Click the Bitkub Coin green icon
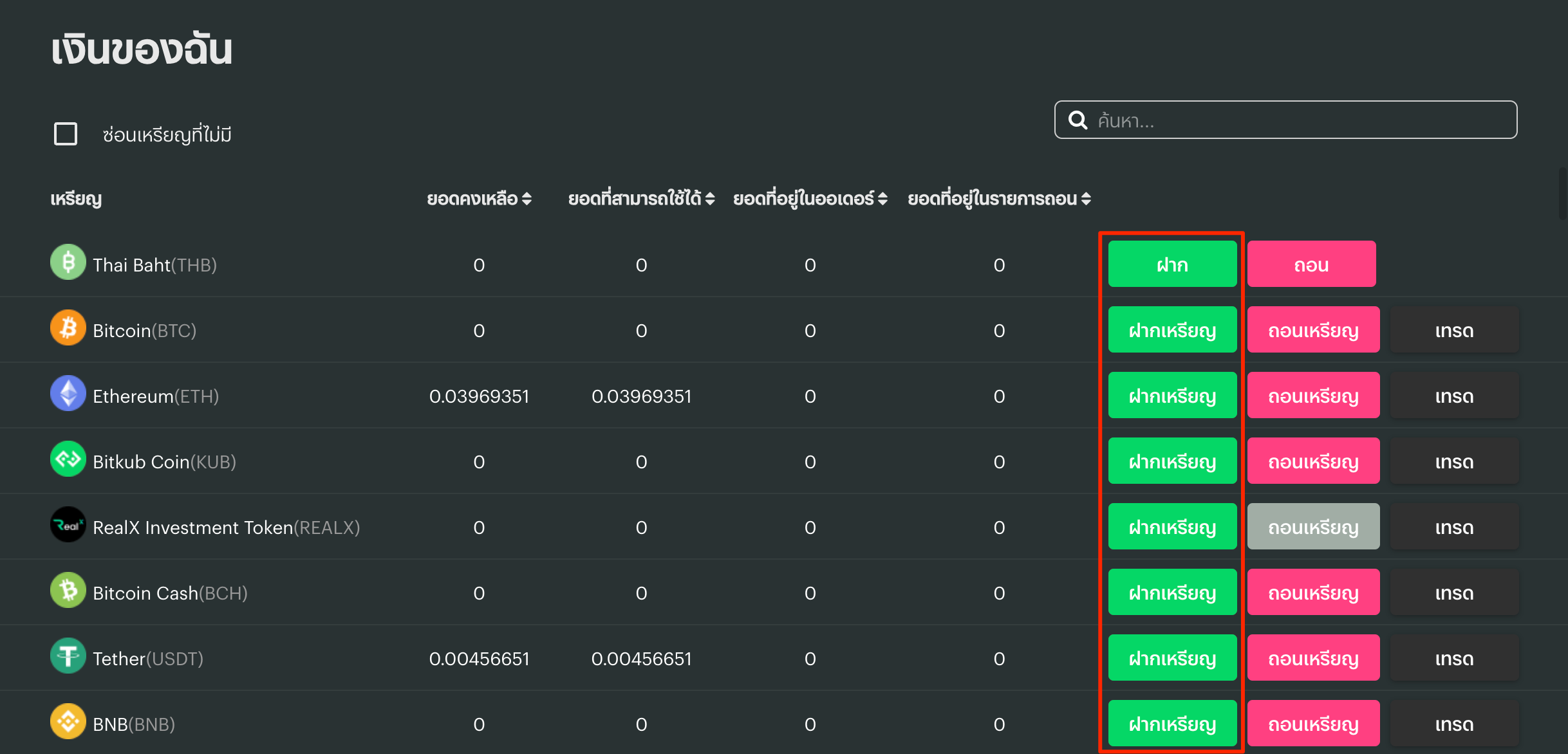 pyautogui.click(x=68, y=459)
